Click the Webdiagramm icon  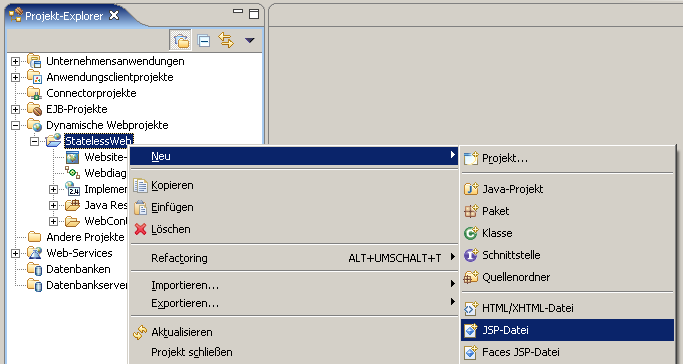click(x=72, y=172)
